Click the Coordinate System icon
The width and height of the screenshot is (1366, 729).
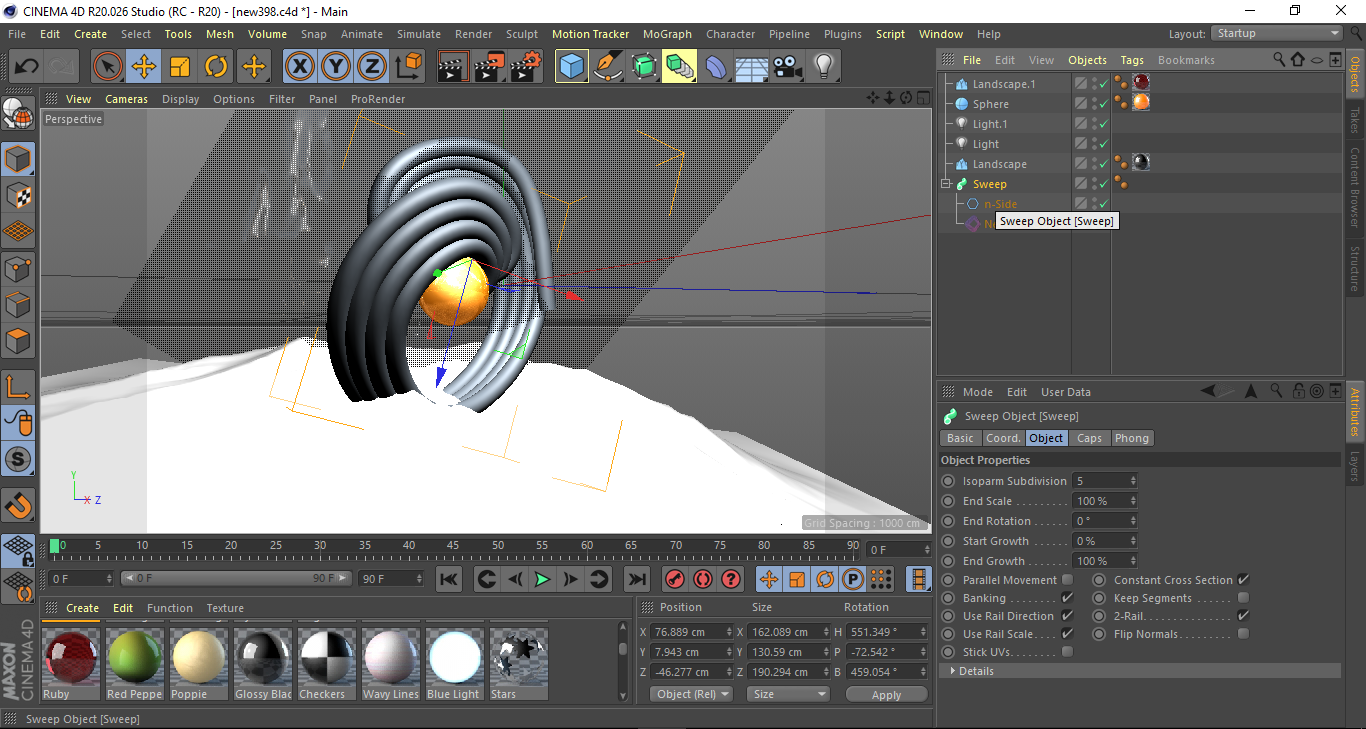(x=408, y=67)
